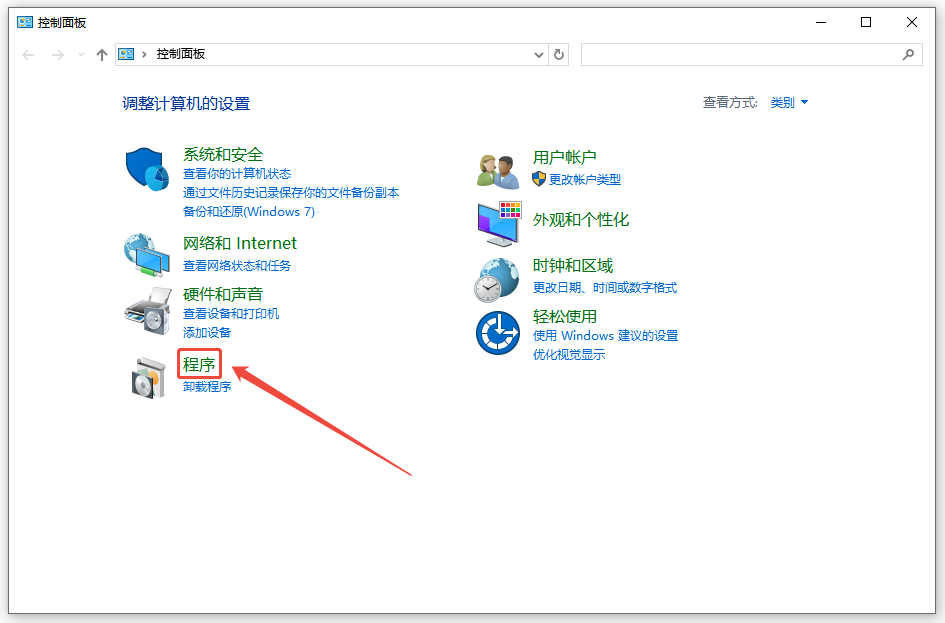Viewport: 945px width, 623px height.
Task: Click the Ease of Access icon
Action: tap(498, 333)
